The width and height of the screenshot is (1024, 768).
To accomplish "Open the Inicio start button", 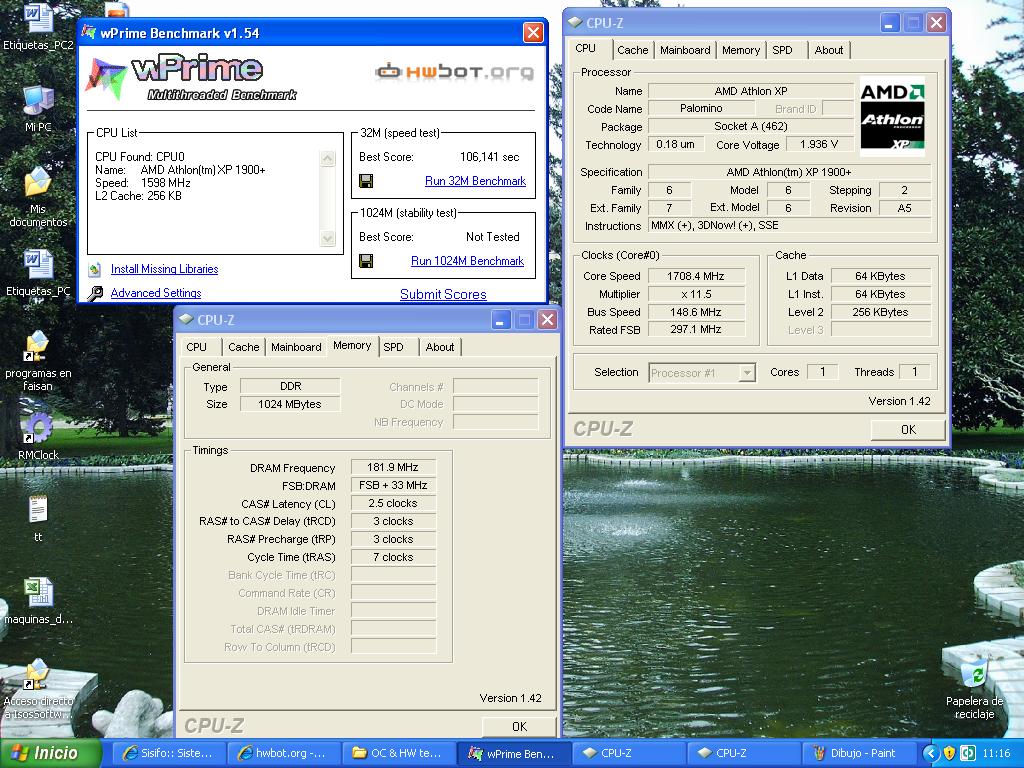I will tap(51, 753).
